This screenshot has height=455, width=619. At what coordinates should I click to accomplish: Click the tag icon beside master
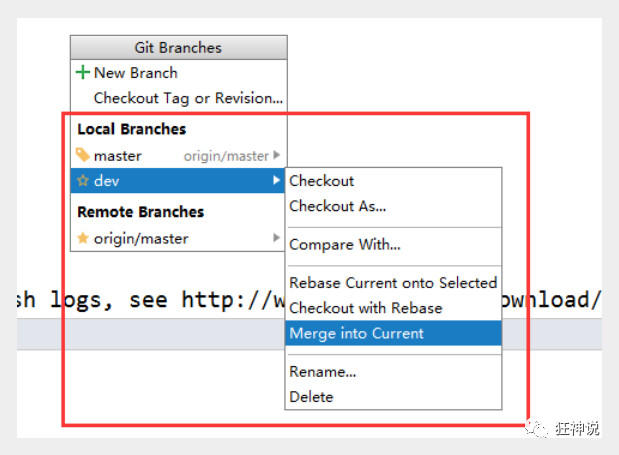pyautogui.click(x=83, y=155)
